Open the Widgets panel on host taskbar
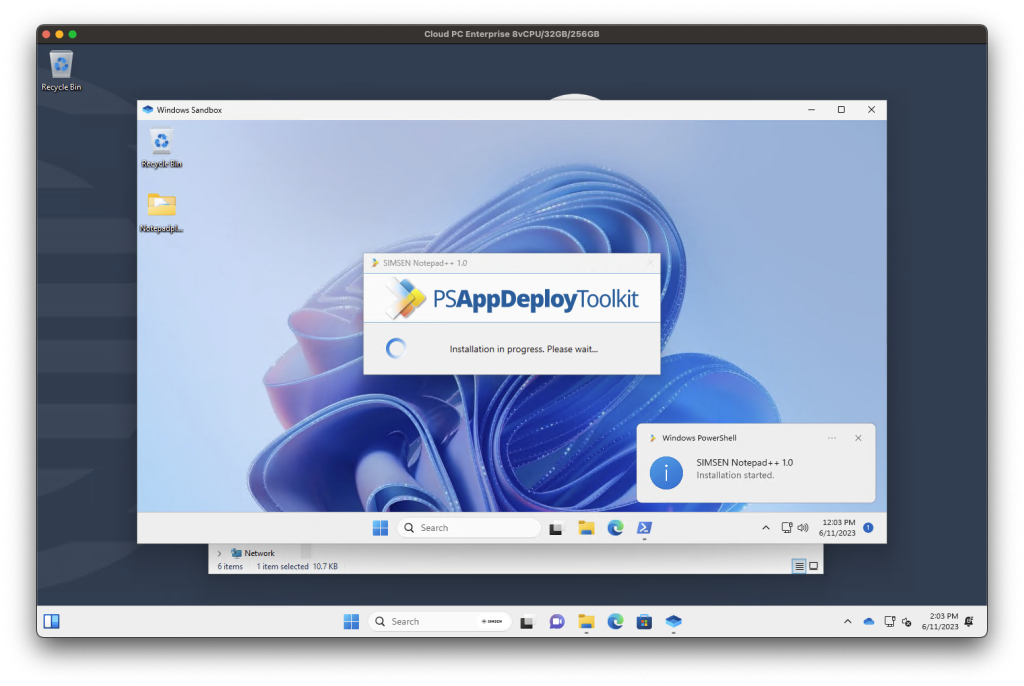The height and width of the screenshot is (686, 1024). point(51,621)
